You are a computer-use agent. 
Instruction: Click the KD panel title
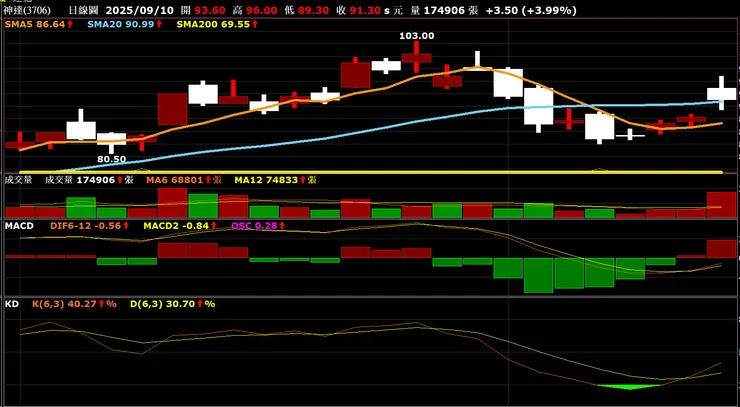(12, 304)
